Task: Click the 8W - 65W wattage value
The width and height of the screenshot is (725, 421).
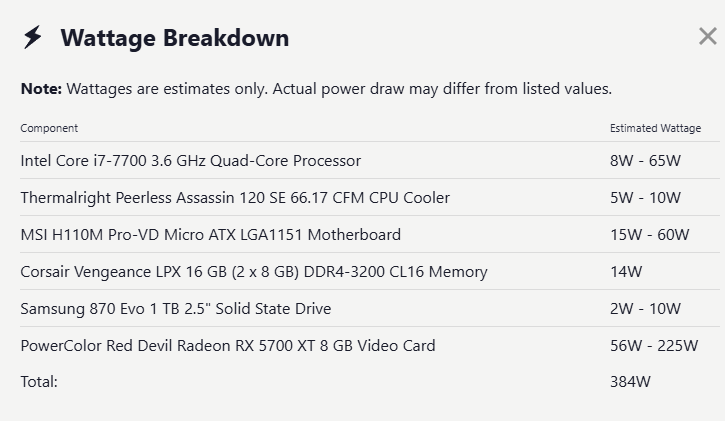Action: (645, 160)
